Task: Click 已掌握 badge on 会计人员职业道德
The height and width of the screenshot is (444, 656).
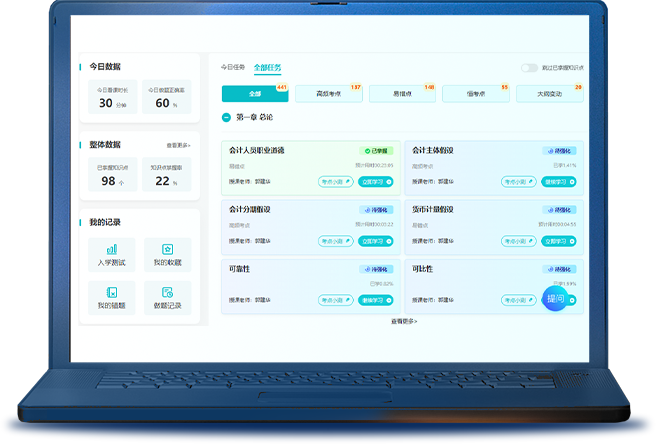Action: [x=376, y=151]
